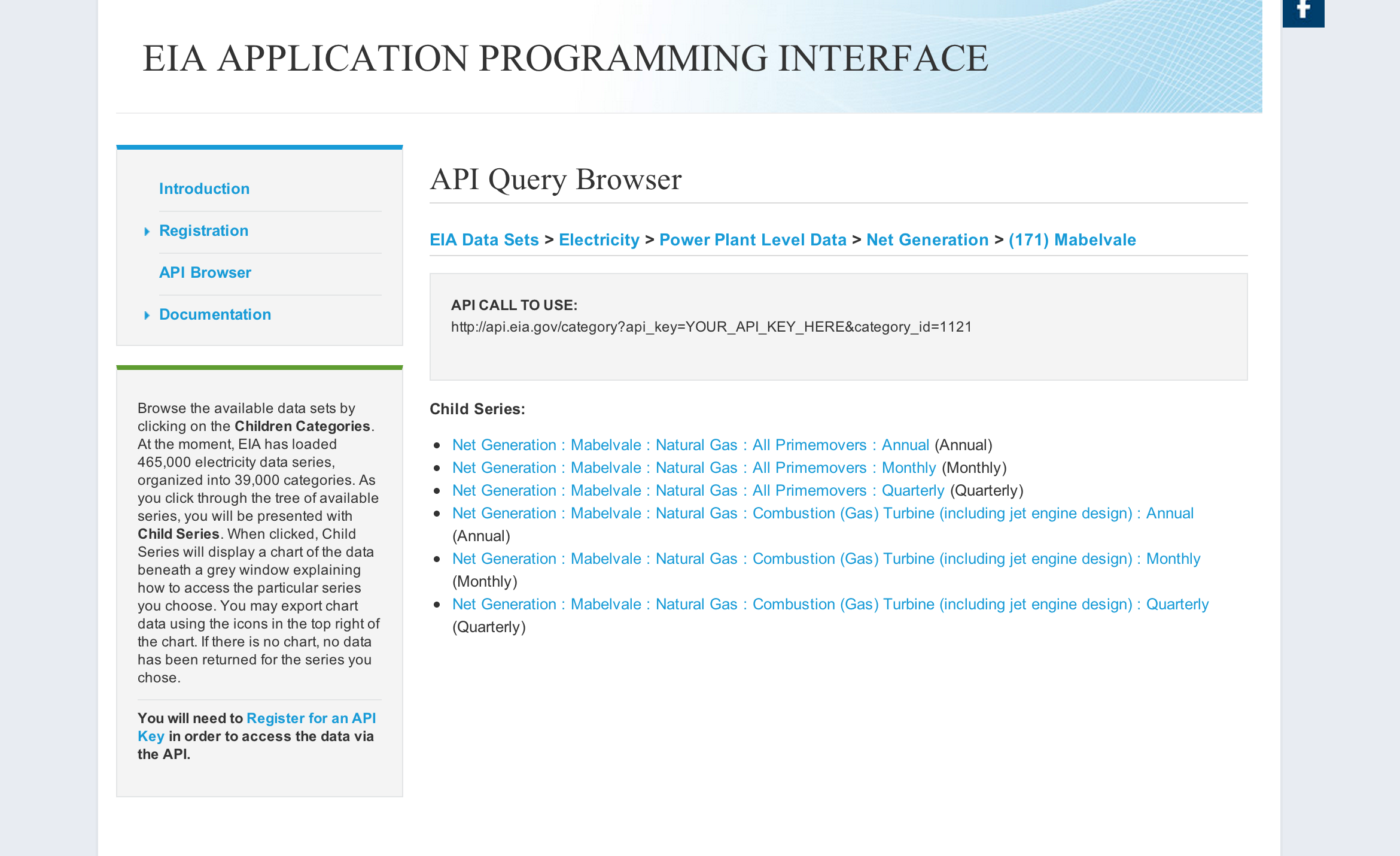The height and width of the screenshot is (856, 1400).
Task: Open the API Browser sidebar link
Action: (x=205, y=272)
